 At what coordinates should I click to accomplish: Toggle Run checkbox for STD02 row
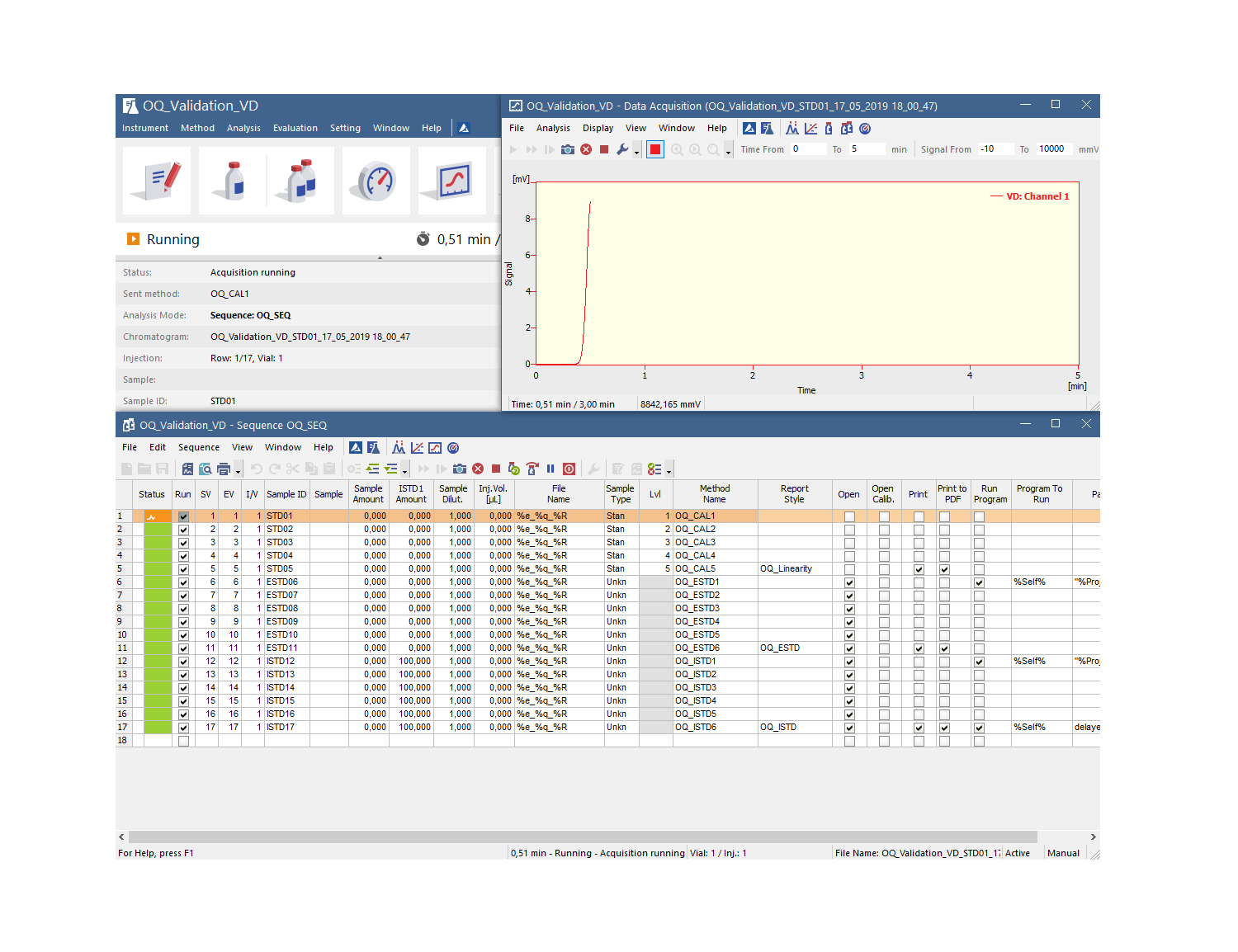183,530
